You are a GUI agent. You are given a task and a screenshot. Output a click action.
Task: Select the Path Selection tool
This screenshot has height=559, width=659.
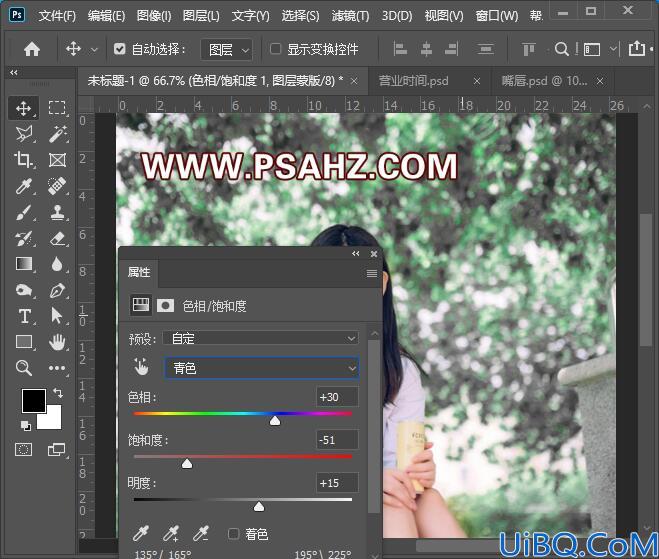click(x=57, y=316)
